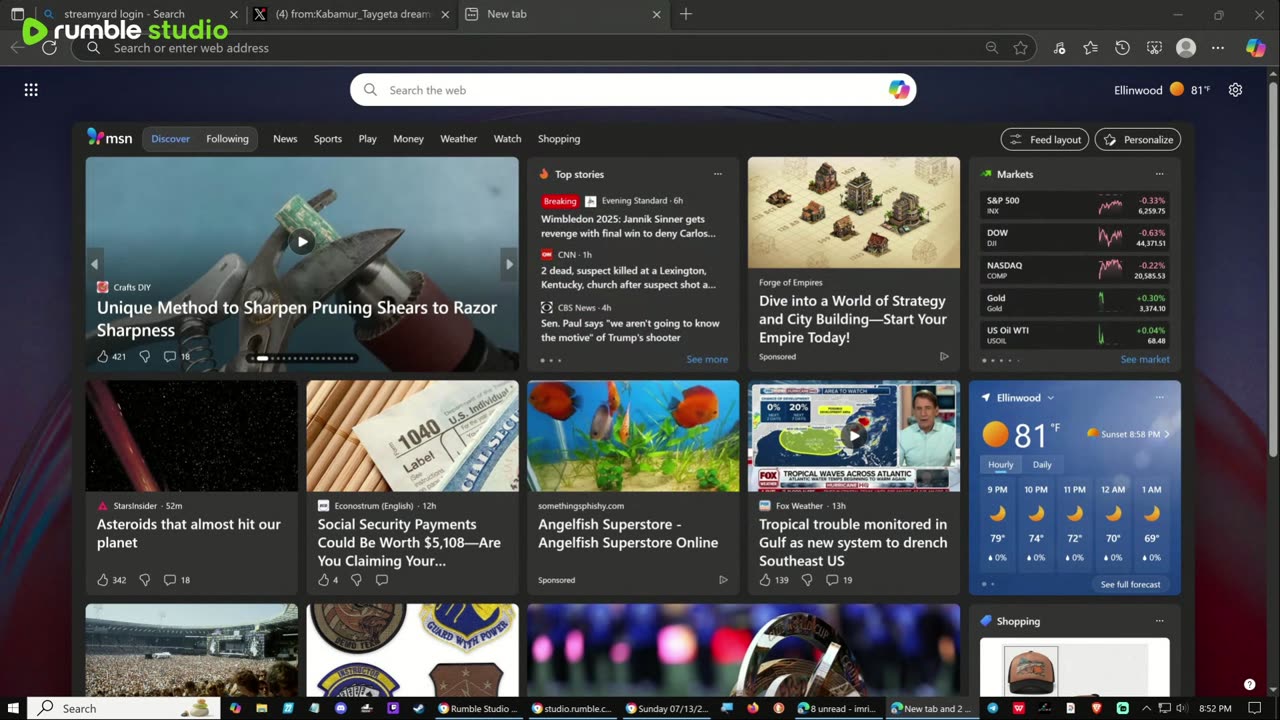
Task: Click the msn logo
Action: [109, 138]
